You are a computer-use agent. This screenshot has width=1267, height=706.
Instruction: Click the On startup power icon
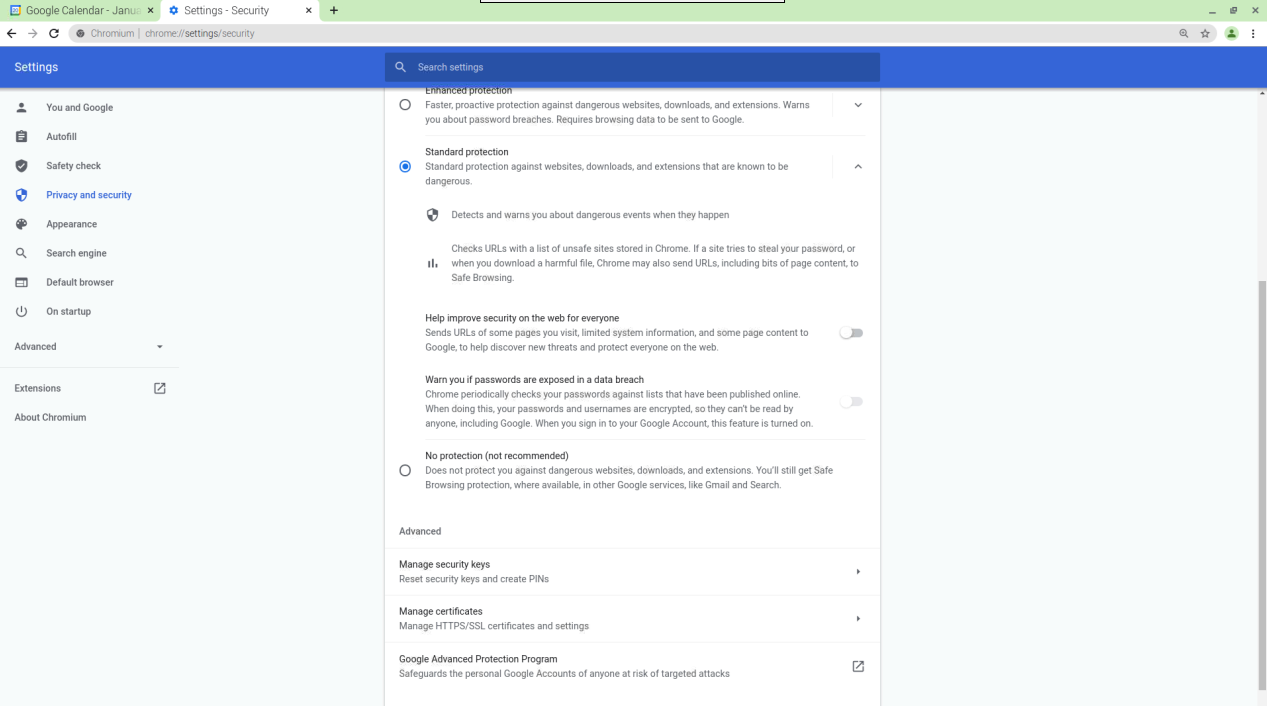pos(21,311)
